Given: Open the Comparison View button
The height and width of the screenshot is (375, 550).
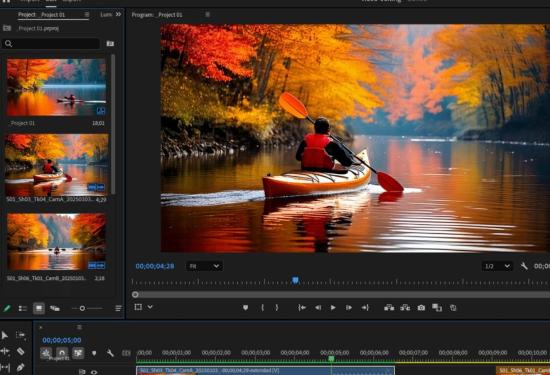Looking at the screenshot, I should pos(437,308).
